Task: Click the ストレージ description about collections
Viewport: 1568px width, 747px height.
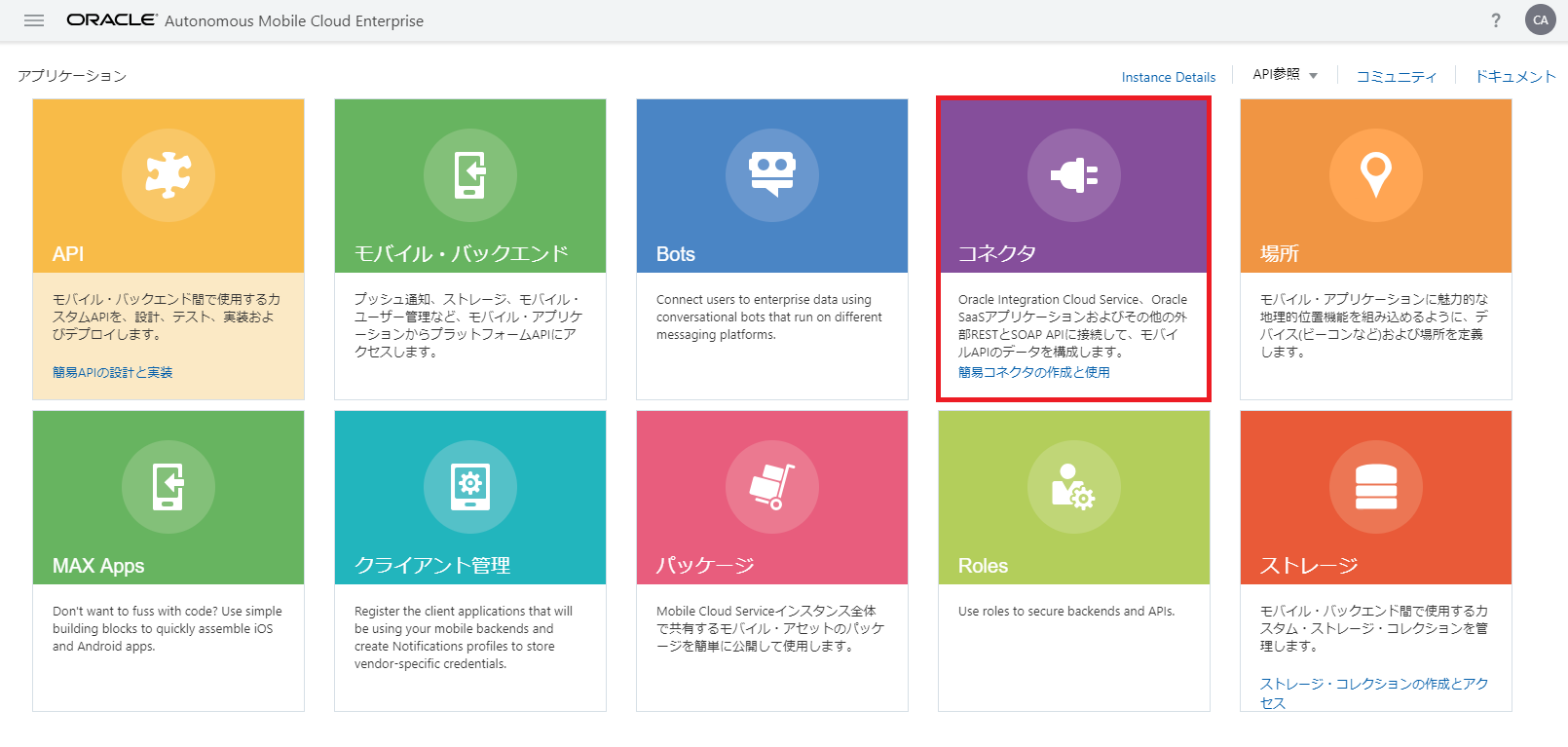Action: 1374,628
